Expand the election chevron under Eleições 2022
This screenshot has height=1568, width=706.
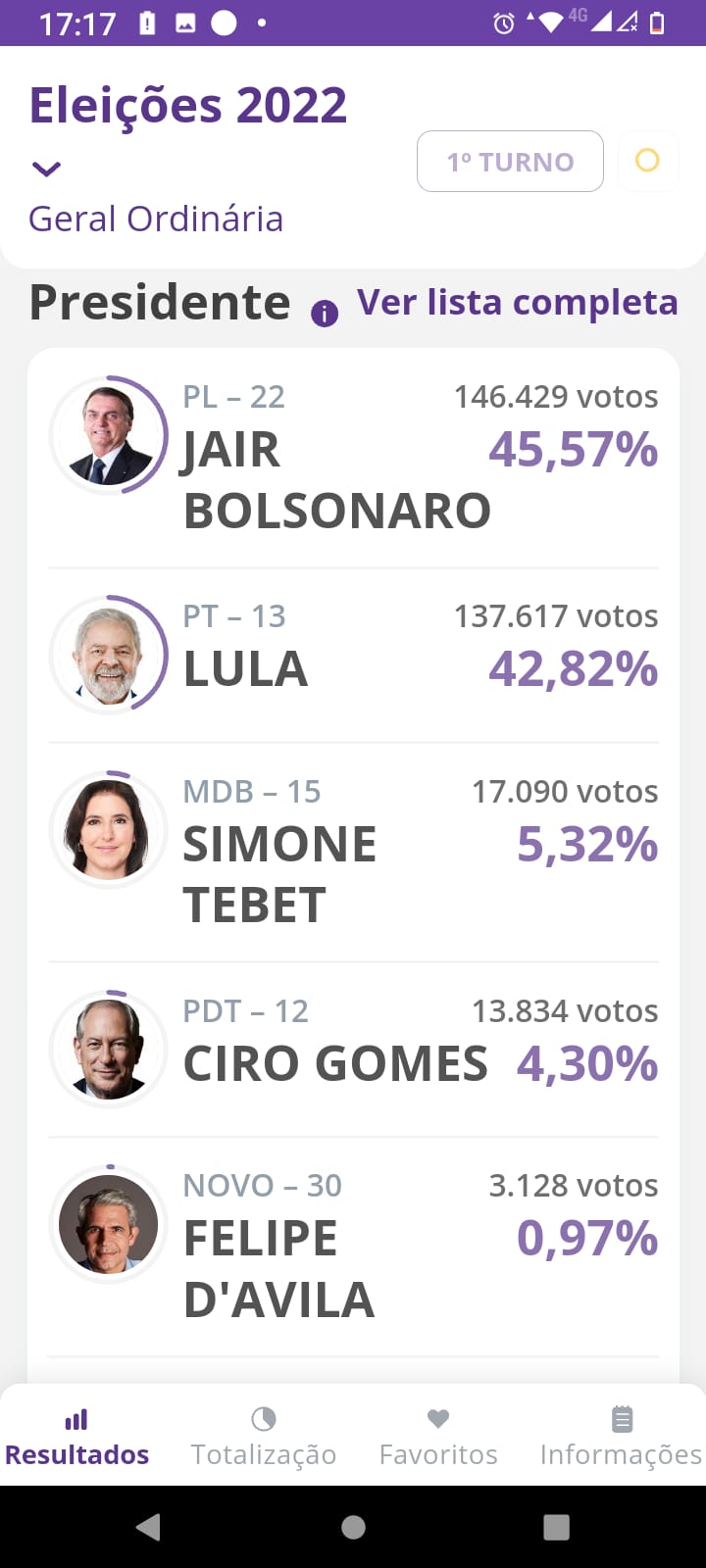coord(46,169)
